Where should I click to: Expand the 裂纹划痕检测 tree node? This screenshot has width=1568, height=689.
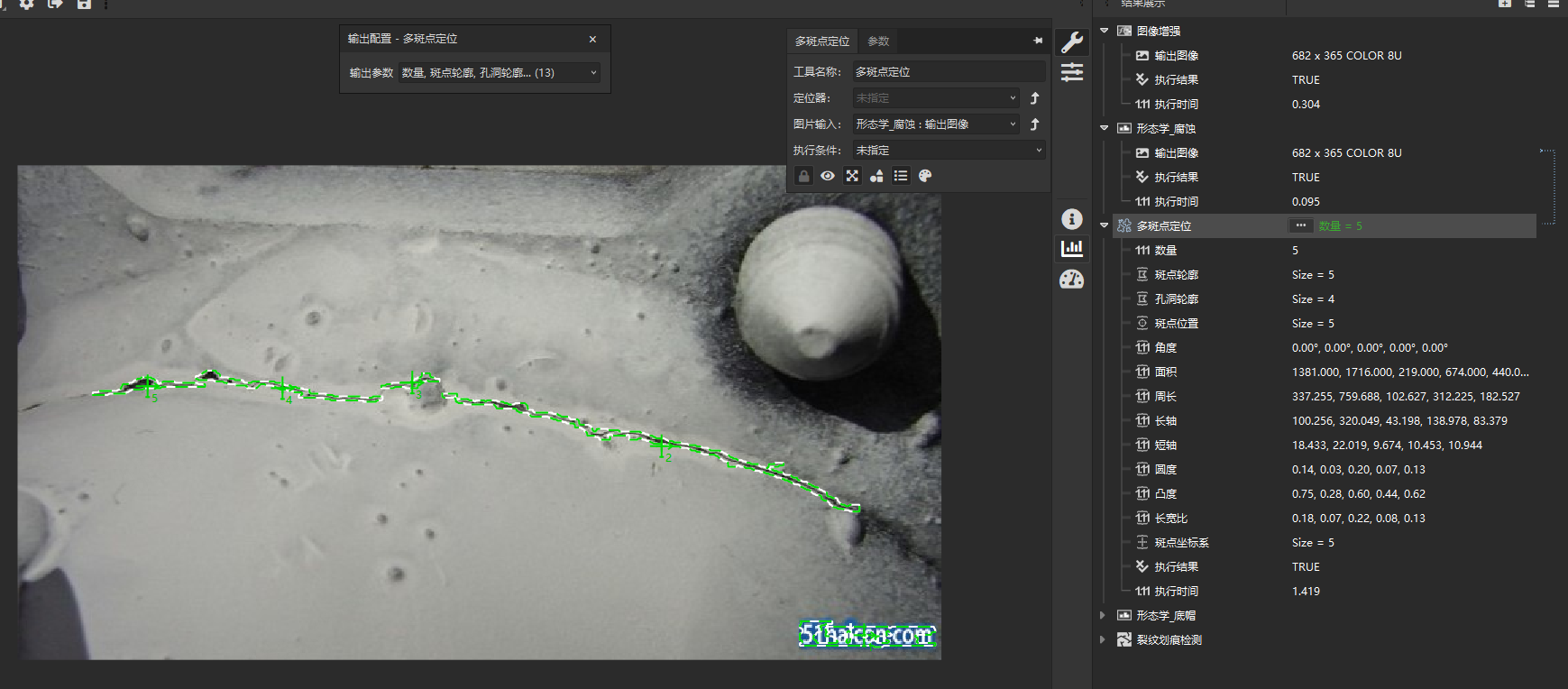[x=1103, y=639]
